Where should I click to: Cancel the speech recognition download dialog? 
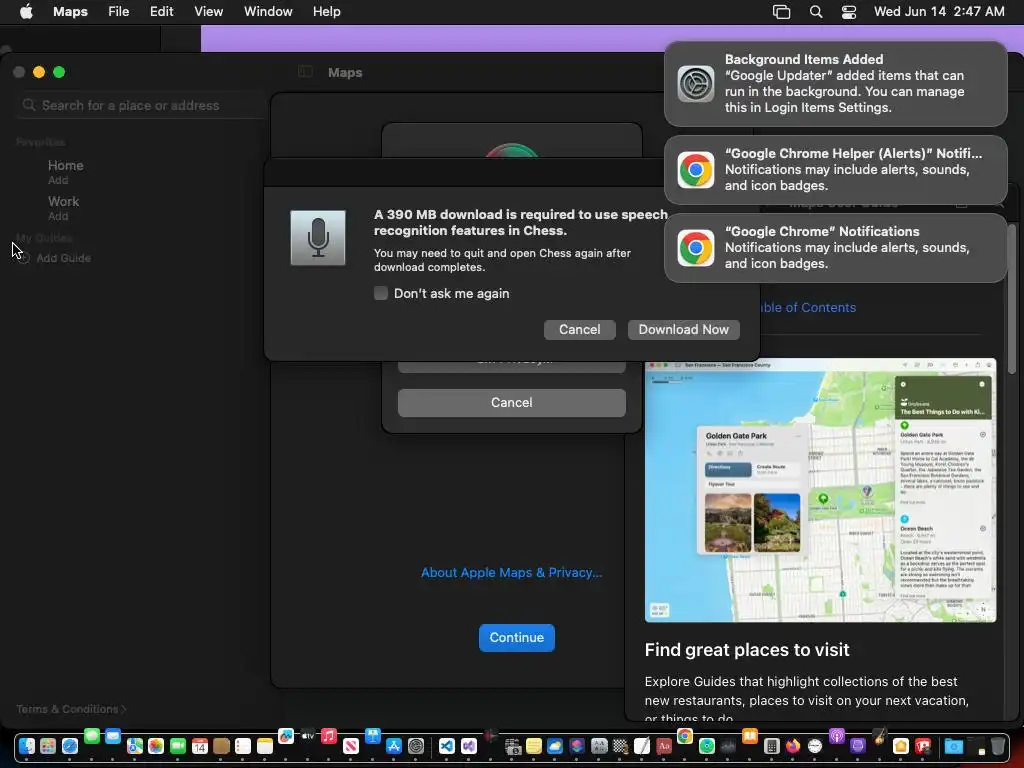(579, 330)
